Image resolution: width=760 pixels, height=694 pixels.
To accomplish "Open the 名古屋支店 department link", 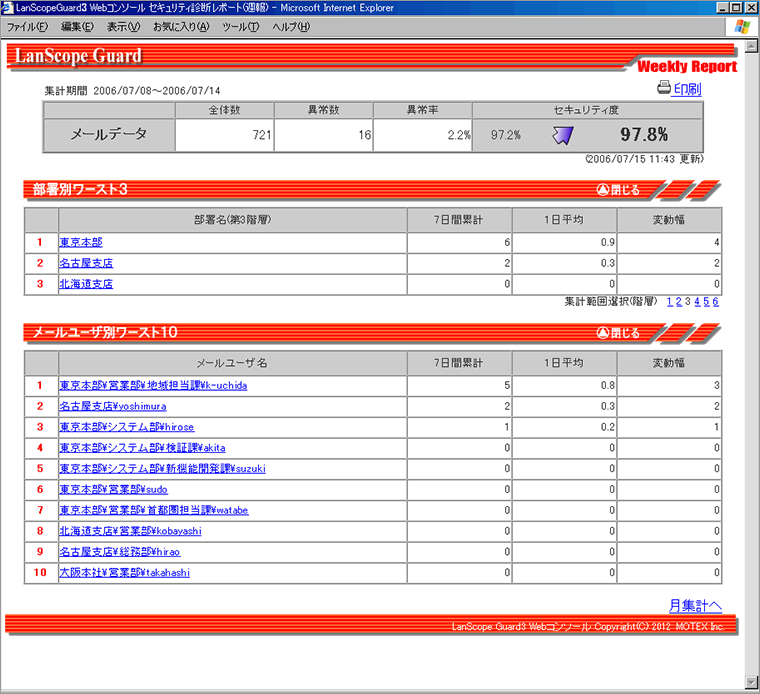I will pyautogui.click(x=86, y=263).
